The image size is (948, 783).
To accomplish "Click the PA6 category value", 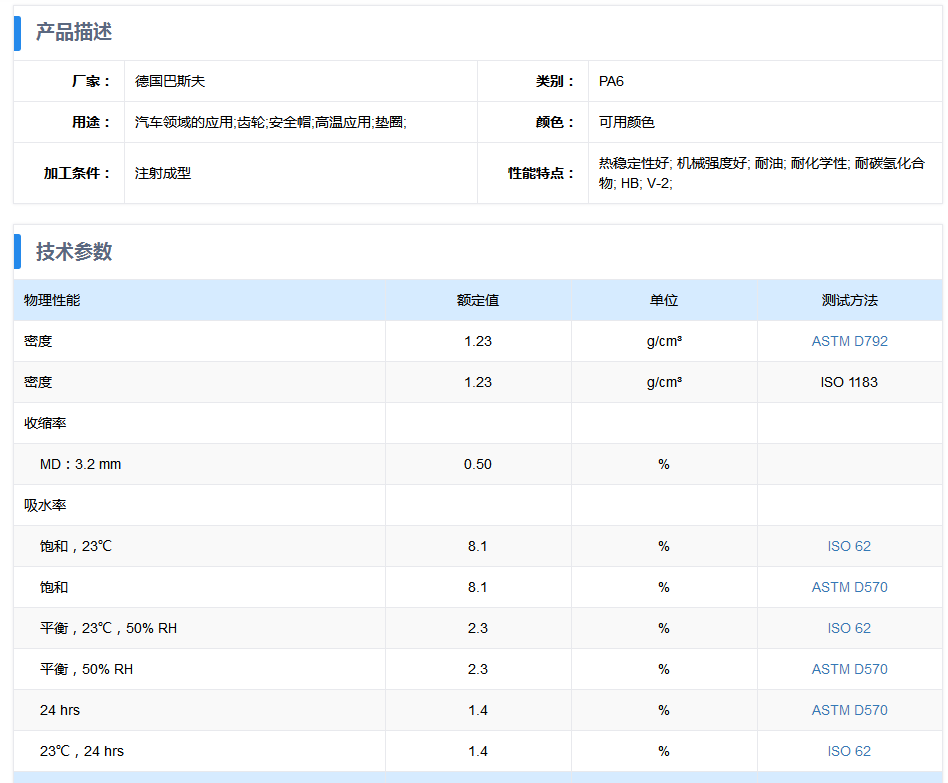I will point(611,81).
